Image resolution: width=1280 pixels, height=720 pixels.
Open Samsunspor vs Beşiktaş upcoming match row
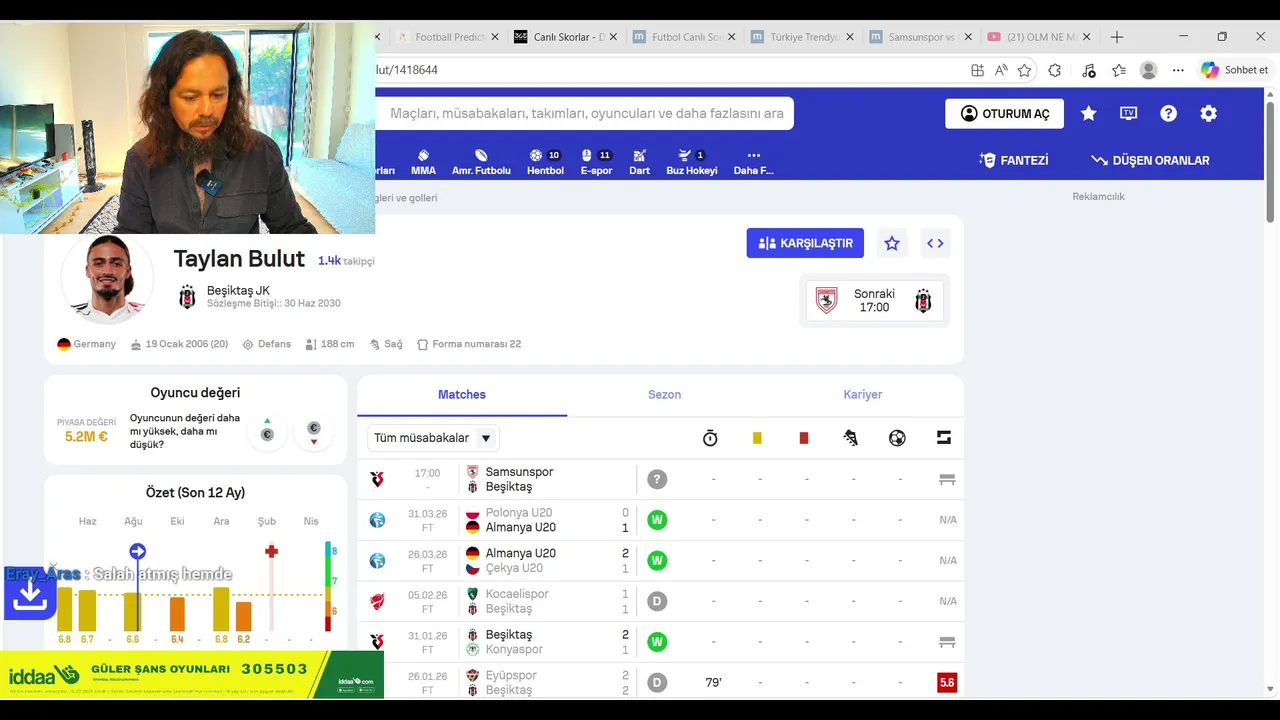(660, 479)
